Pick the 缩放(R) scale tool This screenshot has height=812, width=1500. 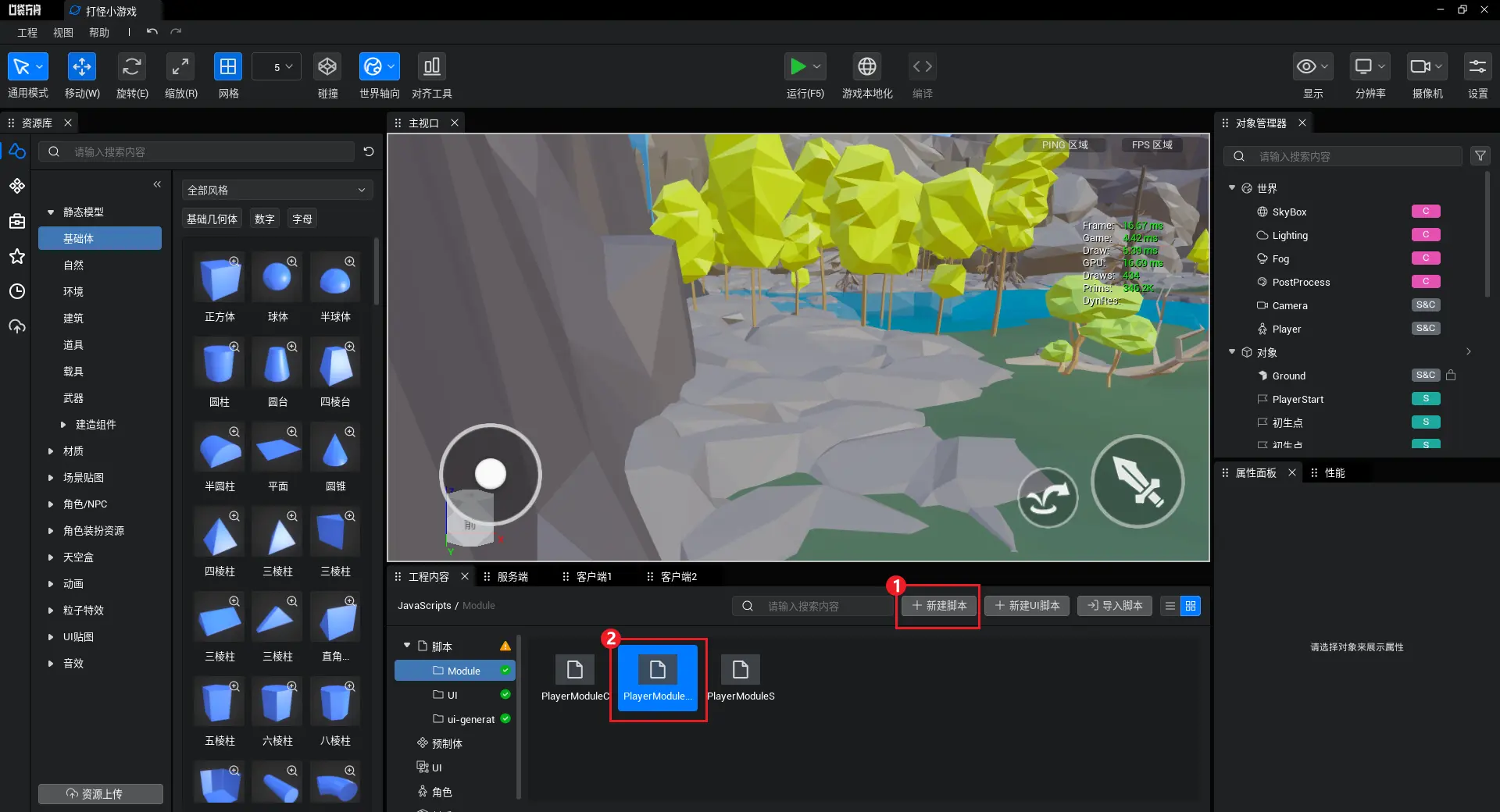coord(180,66)
